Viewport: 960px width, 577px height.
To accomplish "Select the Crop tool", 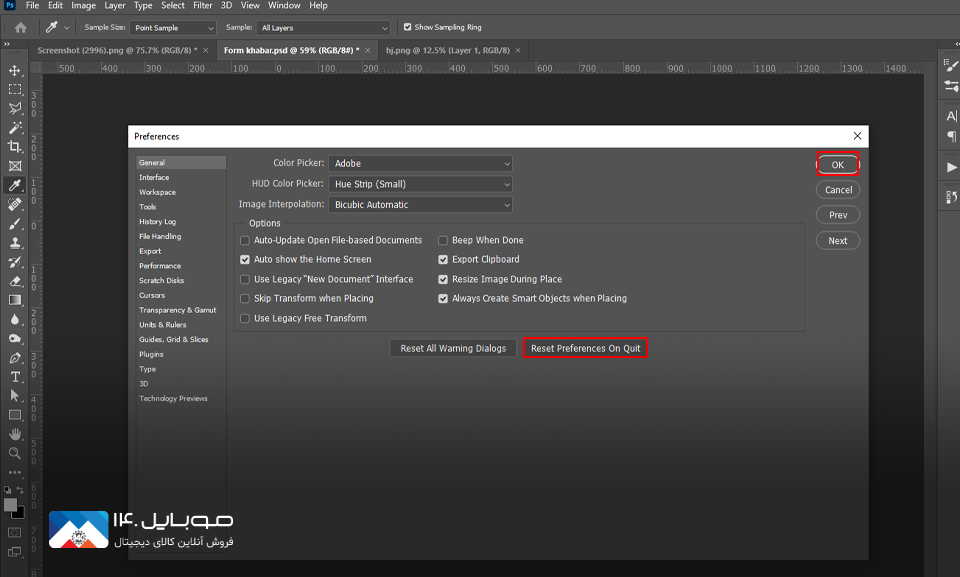I will 15,146.
